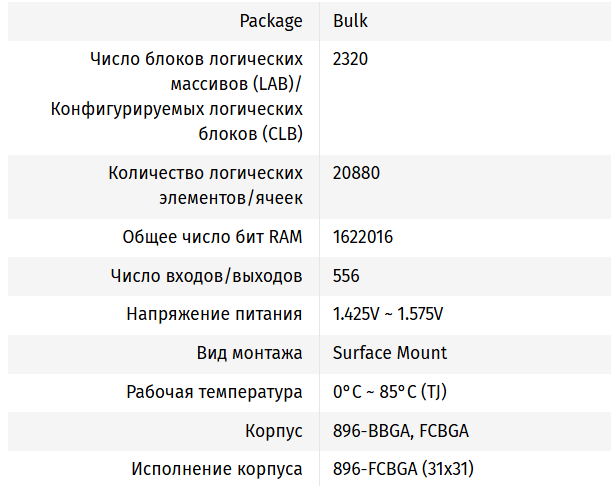Click the "Корпус" row label
Viewport: 611px width, 486px height.
point(273,431)
